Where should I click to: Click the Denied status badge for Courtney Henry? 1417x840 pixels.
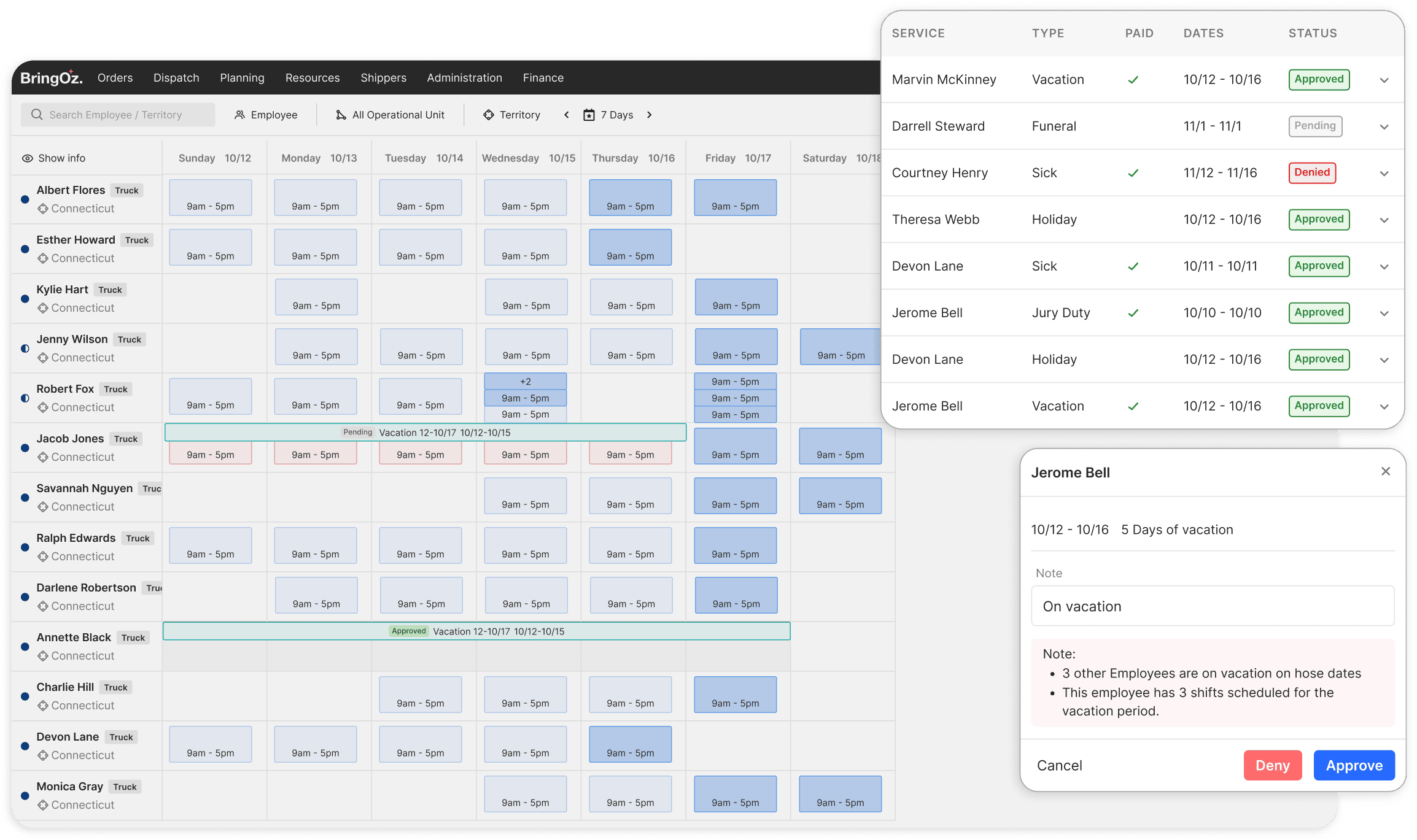tap(1312, 172)
